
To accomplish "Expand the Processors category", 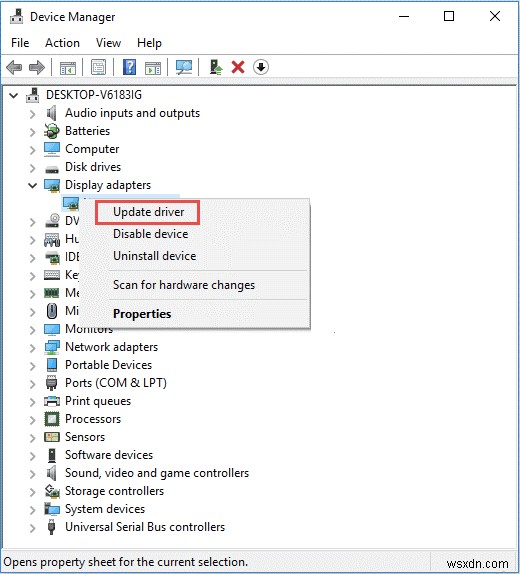I will [x=33, y=420].
